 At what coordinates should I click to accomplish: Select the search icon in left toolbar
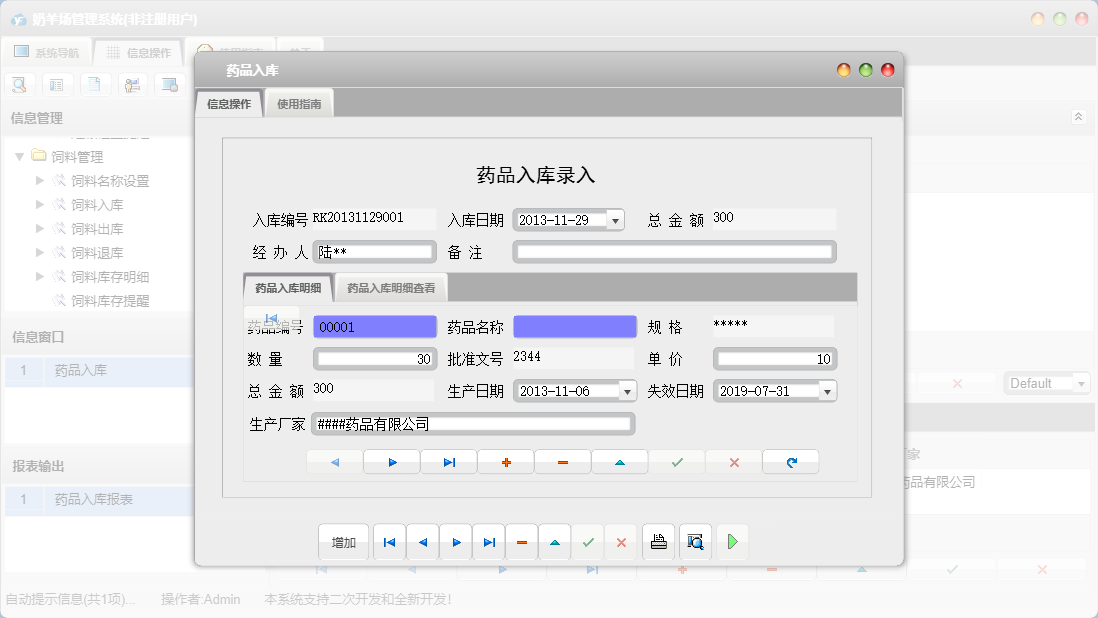coord(20,84)
